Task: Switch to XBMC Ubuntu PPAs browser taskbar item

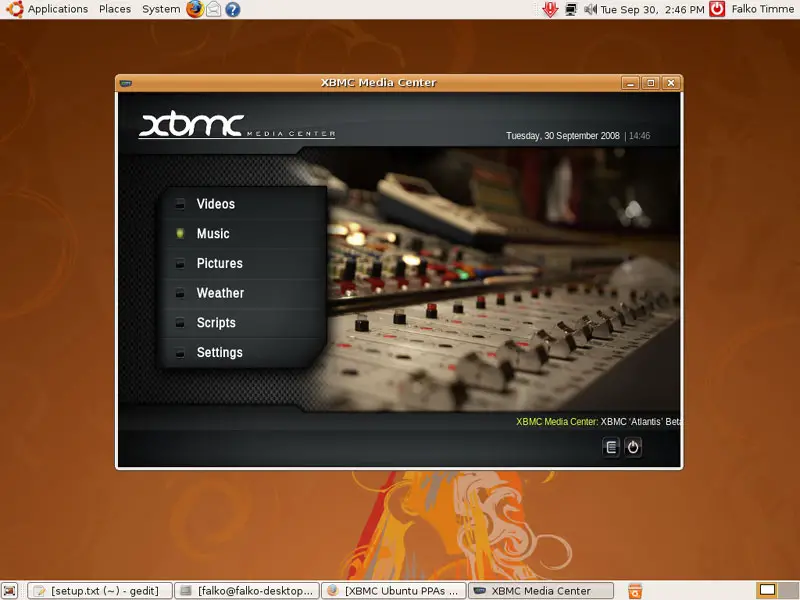Action: 394,591
